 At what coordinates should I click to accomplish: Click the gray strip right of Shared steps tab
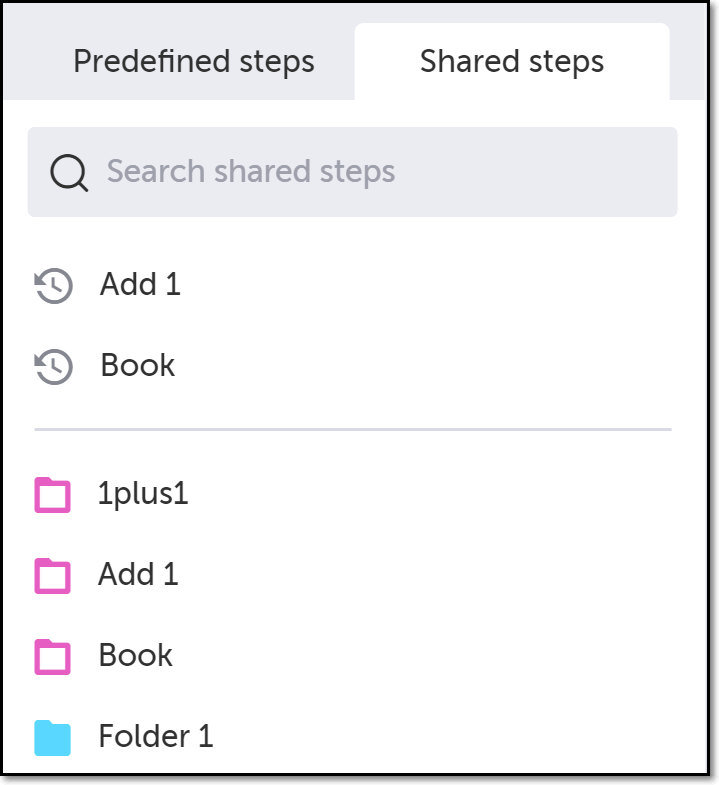coord(692,62)
